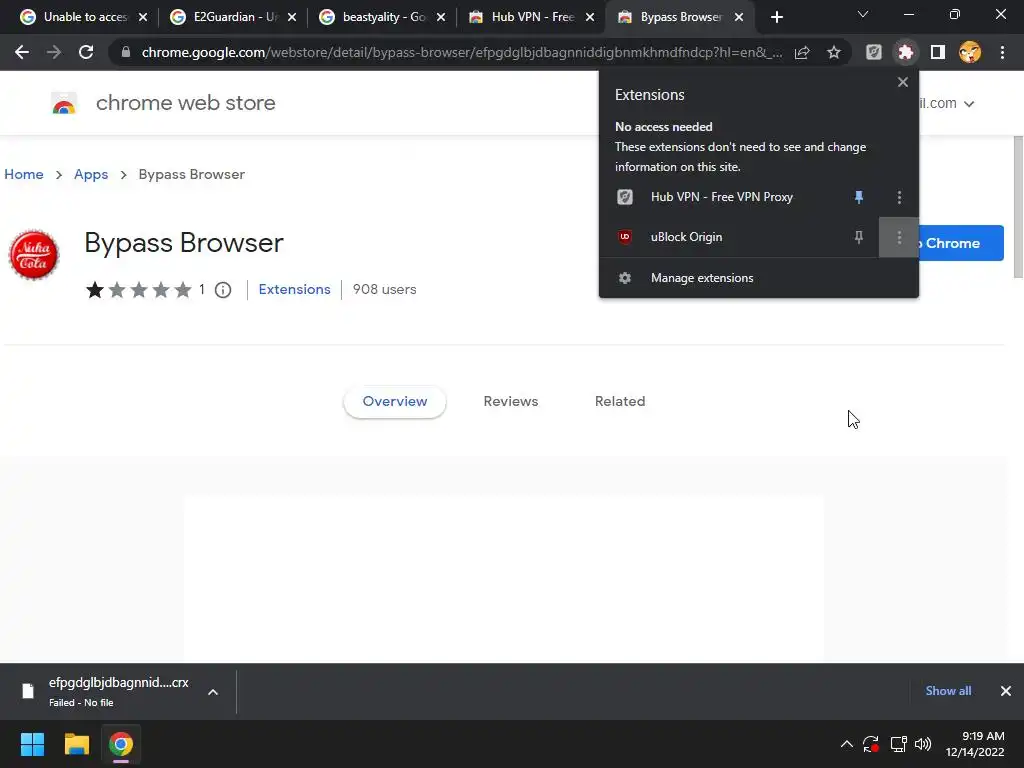Image resolution: width=1024 pixels, height=768 pixels.
Task: Open the Windows Start menu
Action: 32,744
